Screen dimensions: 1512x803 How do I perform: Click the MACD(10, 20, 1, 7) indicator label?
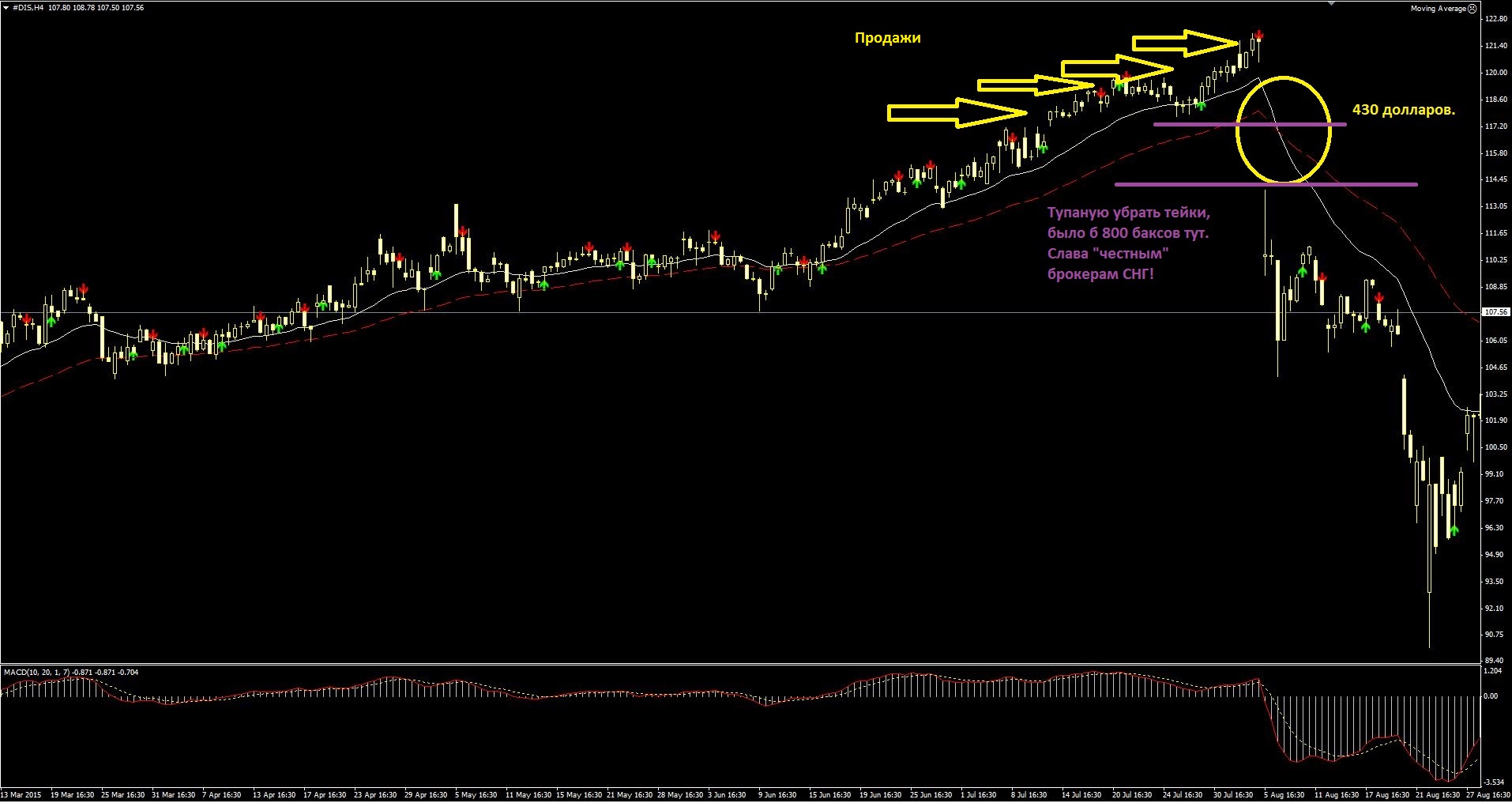(x=37, y=673)
